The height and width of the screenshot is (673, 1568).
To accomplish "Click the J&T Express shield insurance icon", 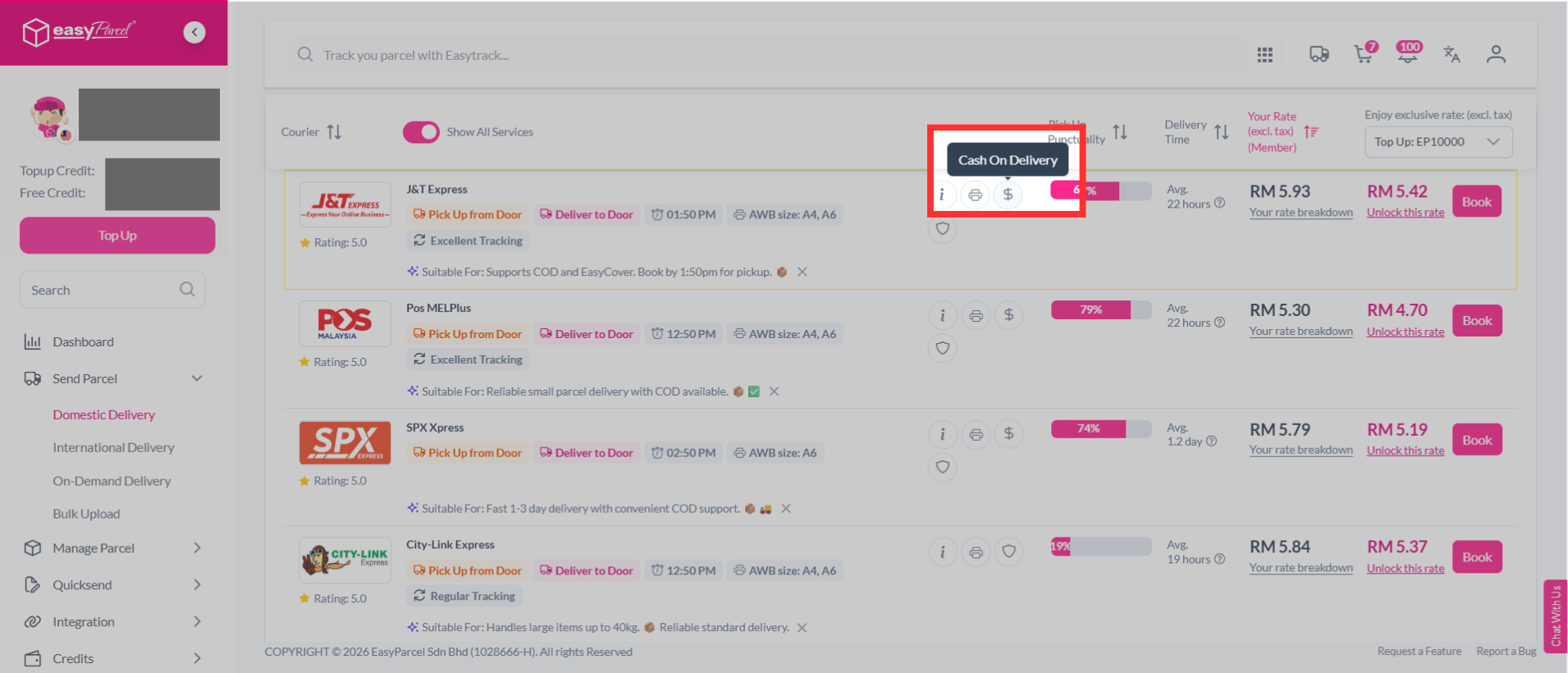I will tap(943, 229).
